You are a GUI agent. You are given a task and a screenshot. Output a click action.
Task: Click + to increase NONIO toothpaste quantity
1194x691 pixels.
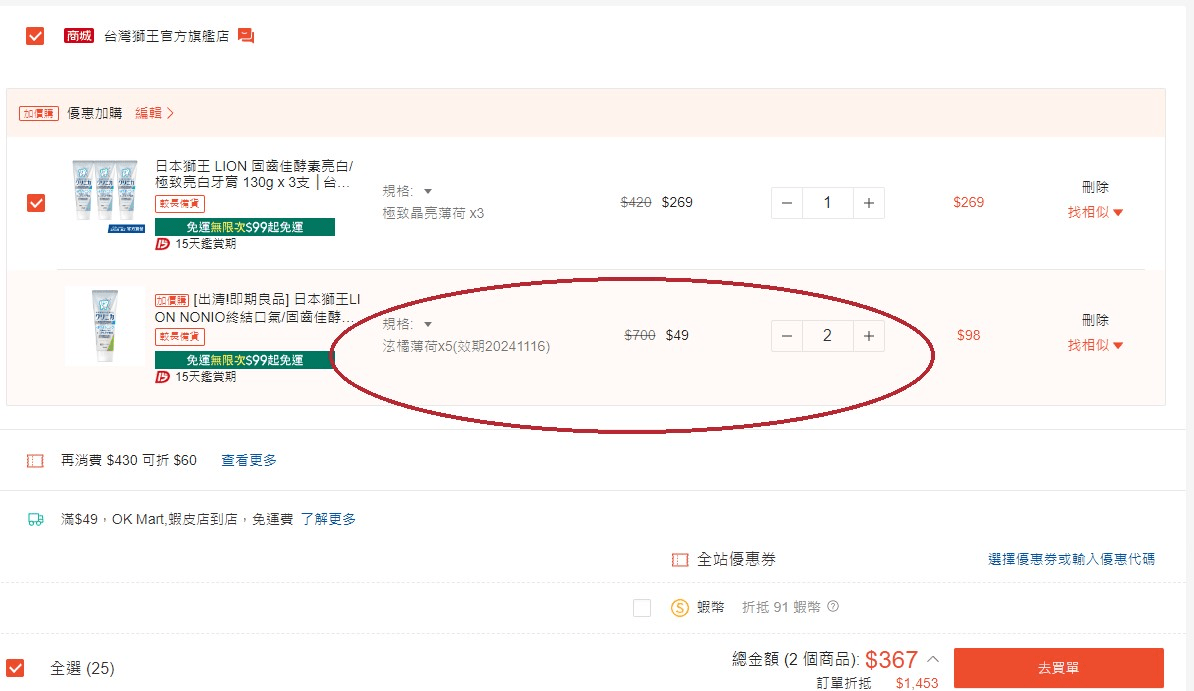[869, 335]
